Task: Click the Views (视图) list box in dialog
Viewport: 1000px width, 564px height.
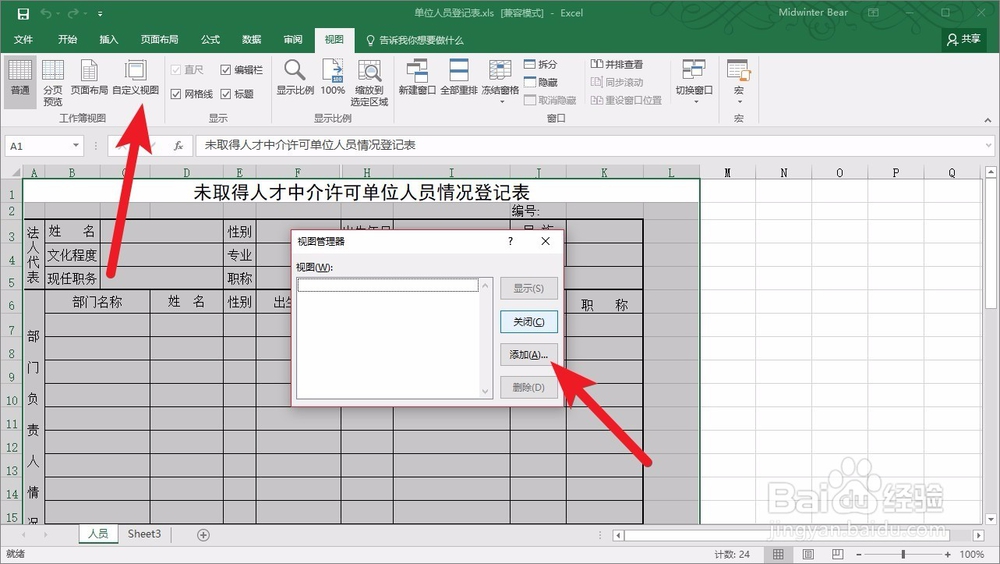Action: 395,338
